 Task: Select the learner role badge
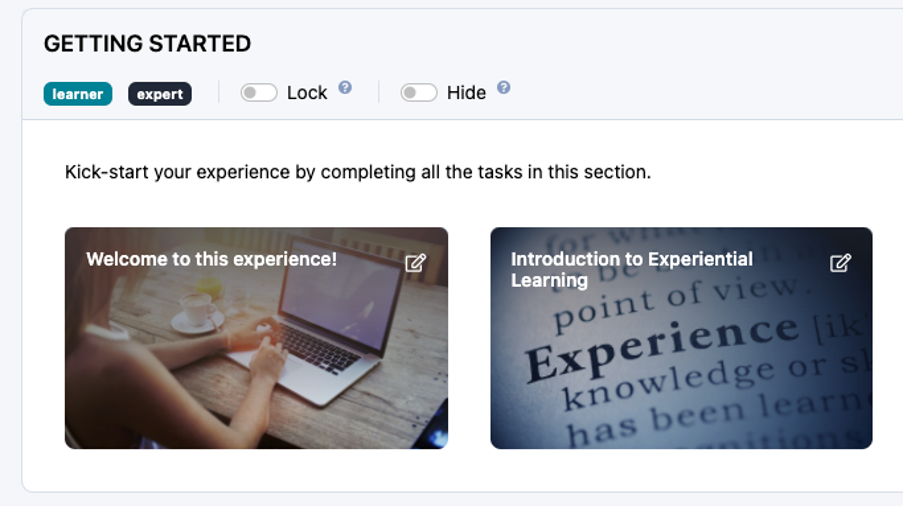pyautogui.click(x=78, y=94)
